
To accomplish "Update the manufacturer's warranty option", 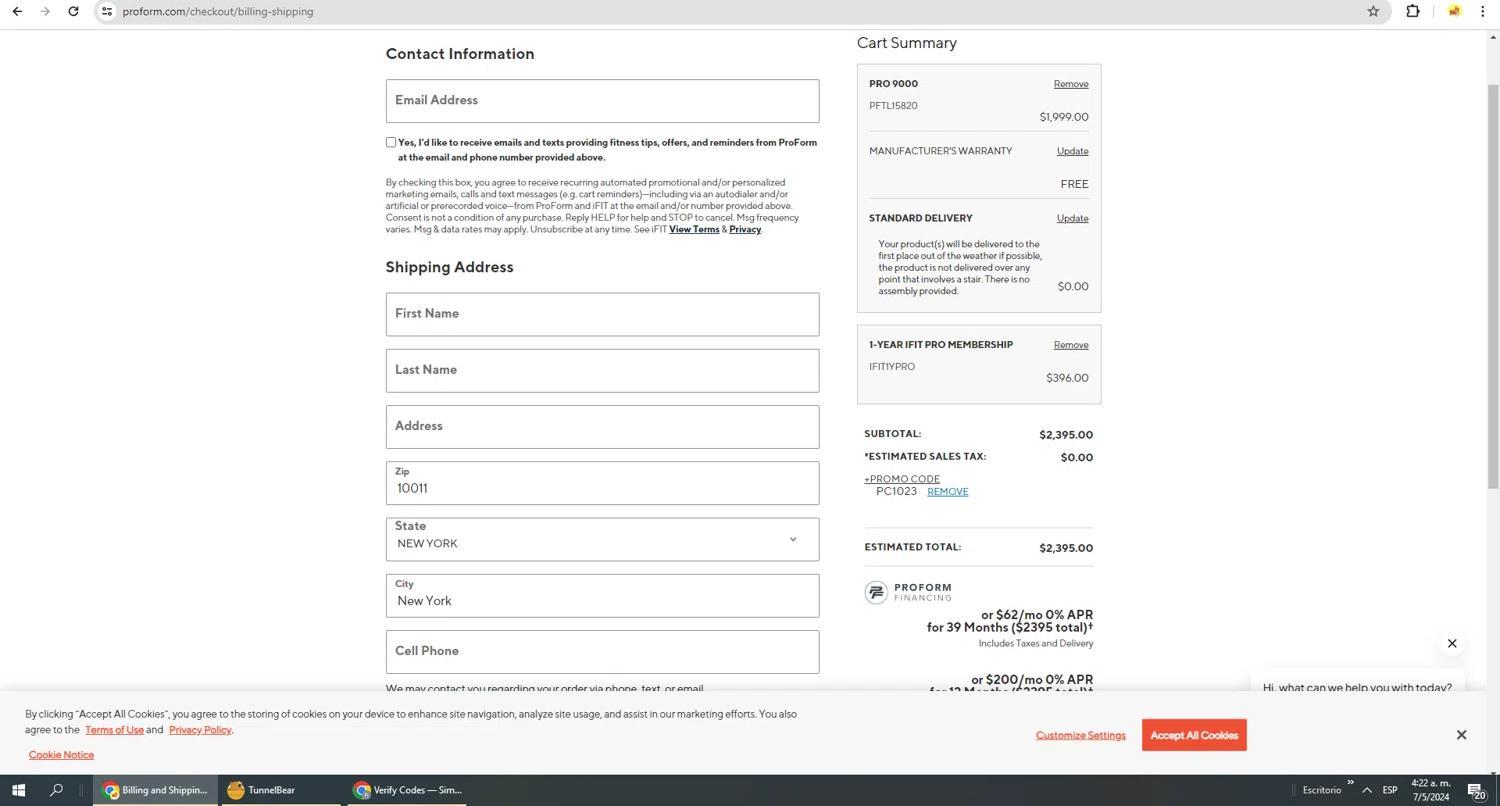I will coord(1072,151).
